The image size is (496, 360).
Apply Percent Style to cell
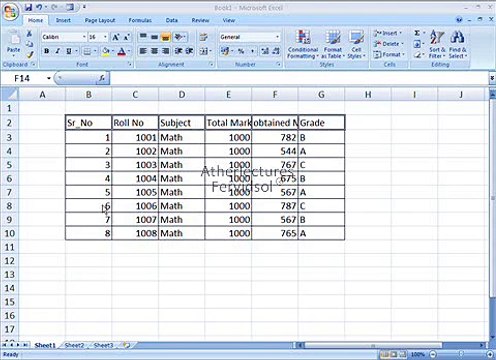tap(241, 51)
